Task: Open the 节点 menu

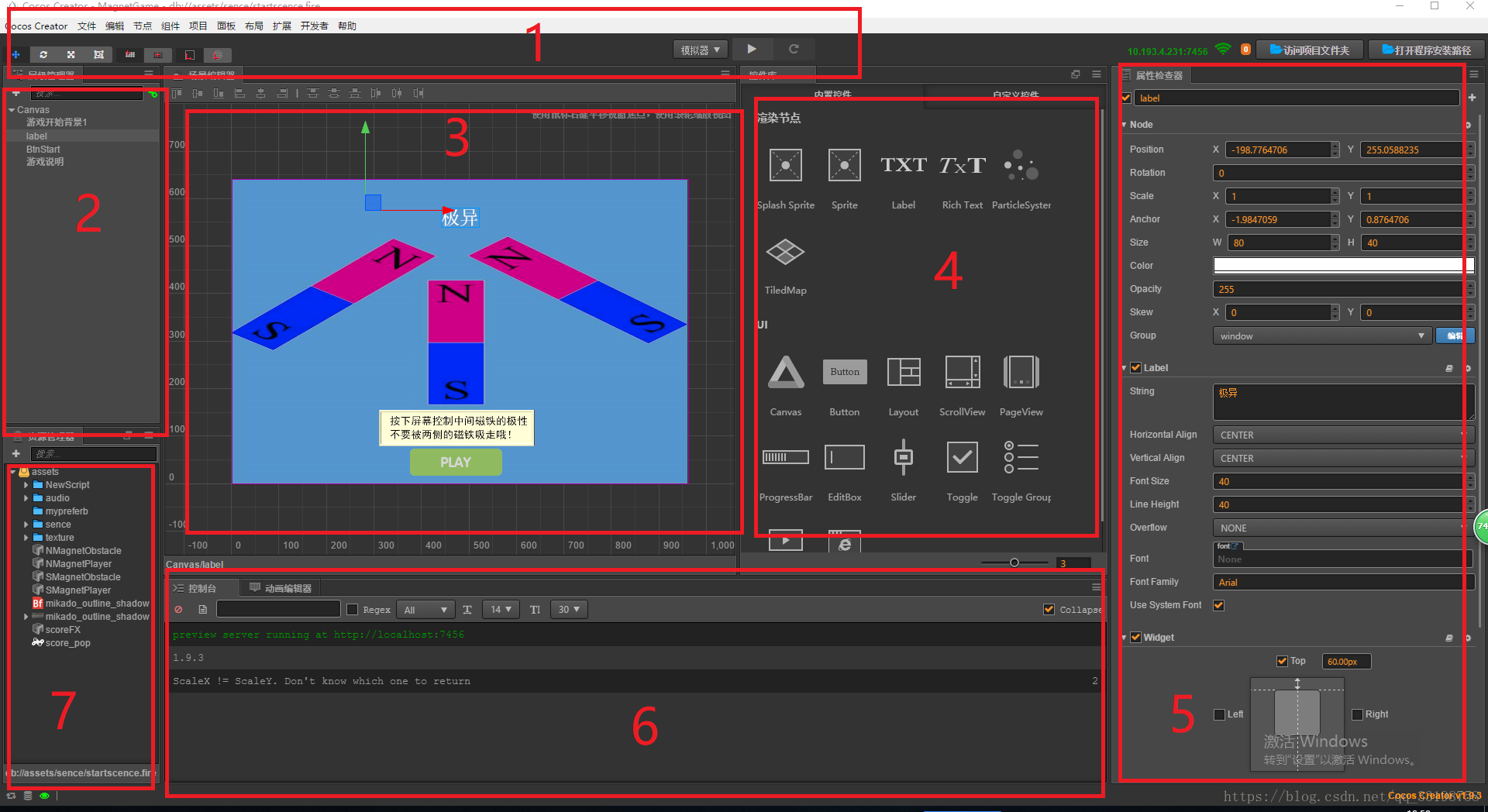Action: click(x=143, y=26)
